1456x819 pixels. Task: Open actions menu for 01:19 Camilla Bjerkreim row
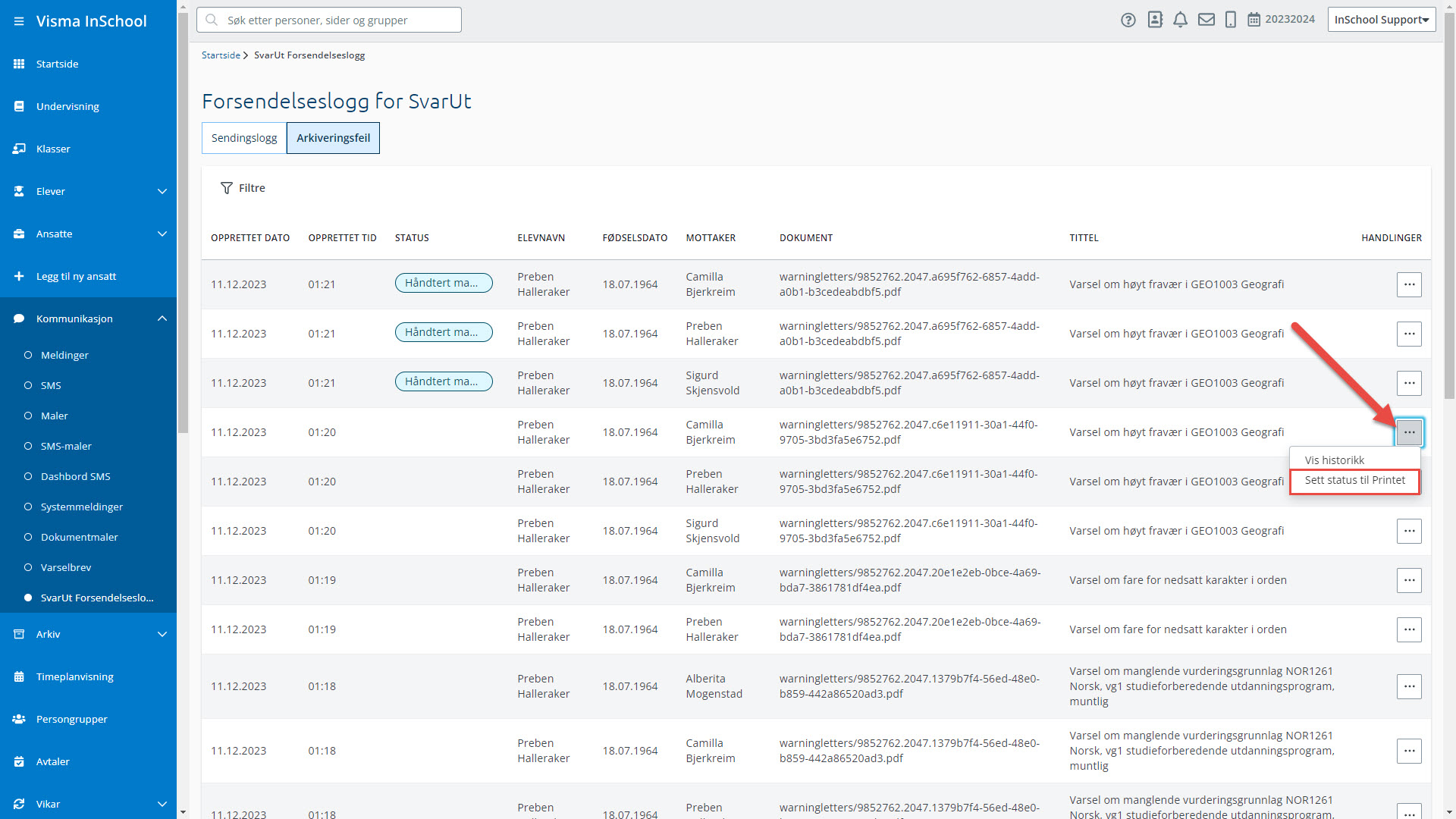(1409, 580)
